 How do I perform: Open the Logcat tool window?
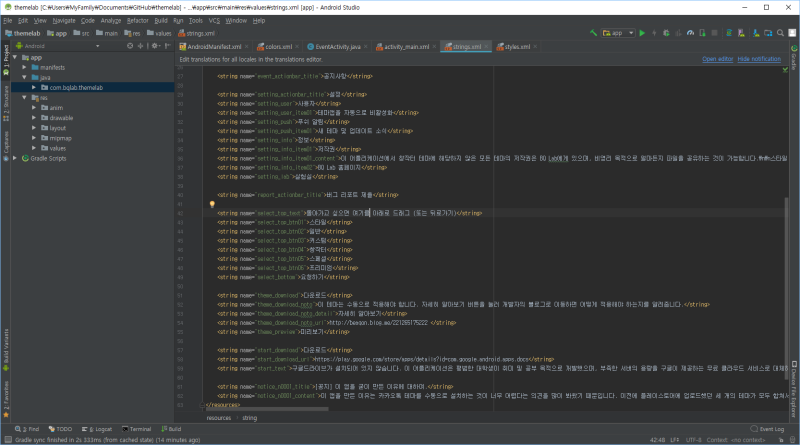(x=97, y=429)
